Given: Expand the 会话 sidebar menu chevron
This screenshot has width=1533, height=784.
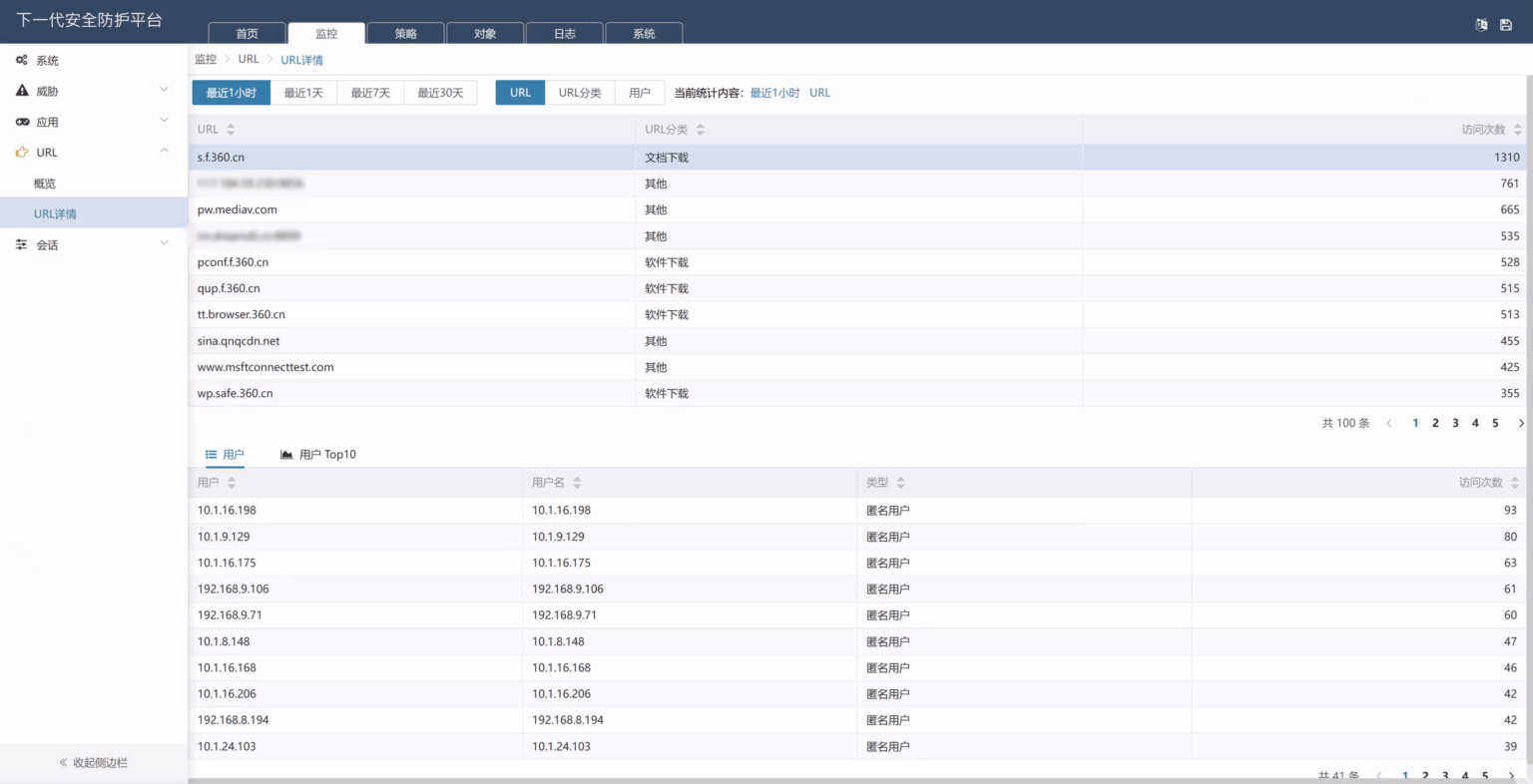Looking at the screenshot, I should point(164,243).
